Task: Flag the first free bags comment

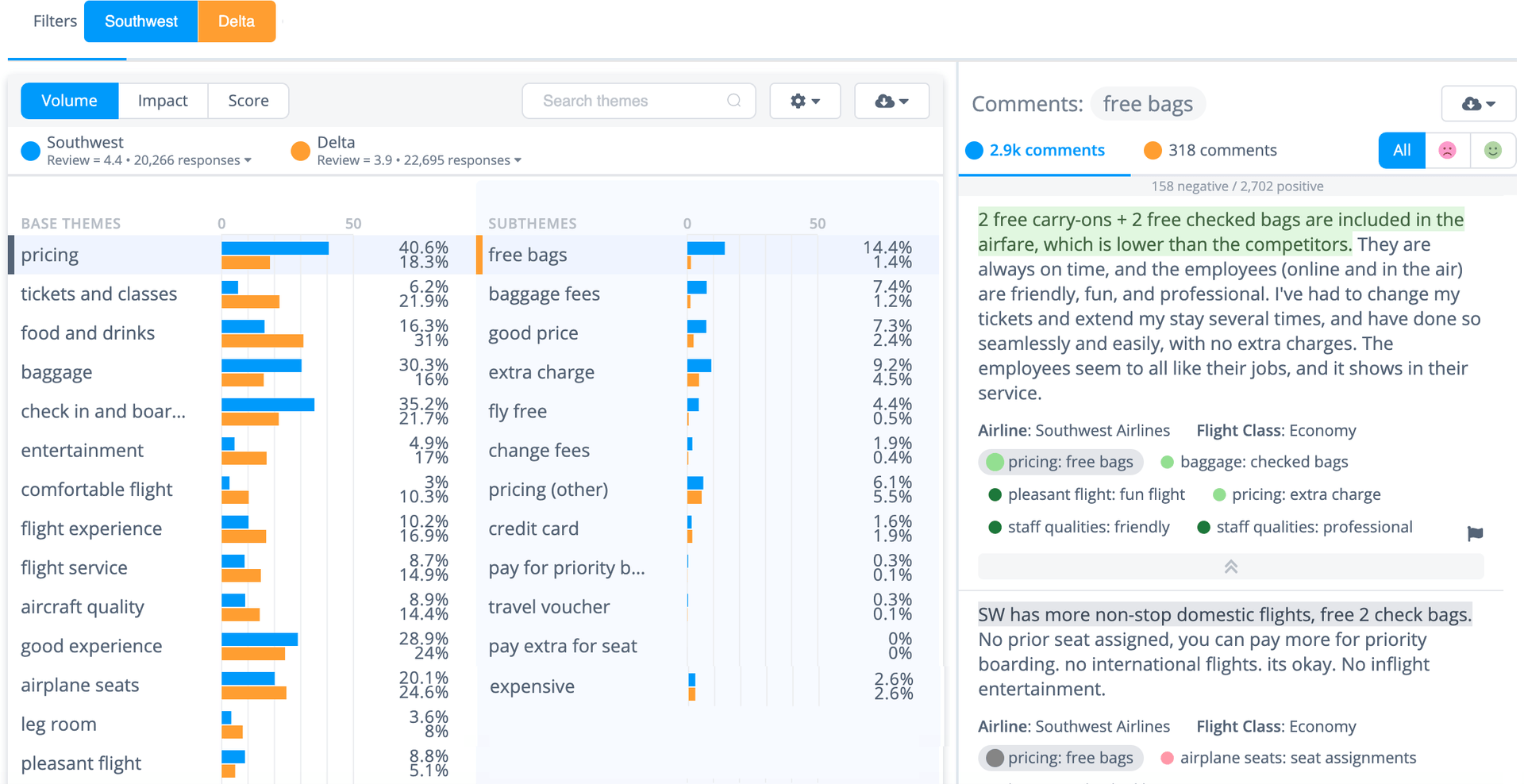Action: coord(1476,534)
